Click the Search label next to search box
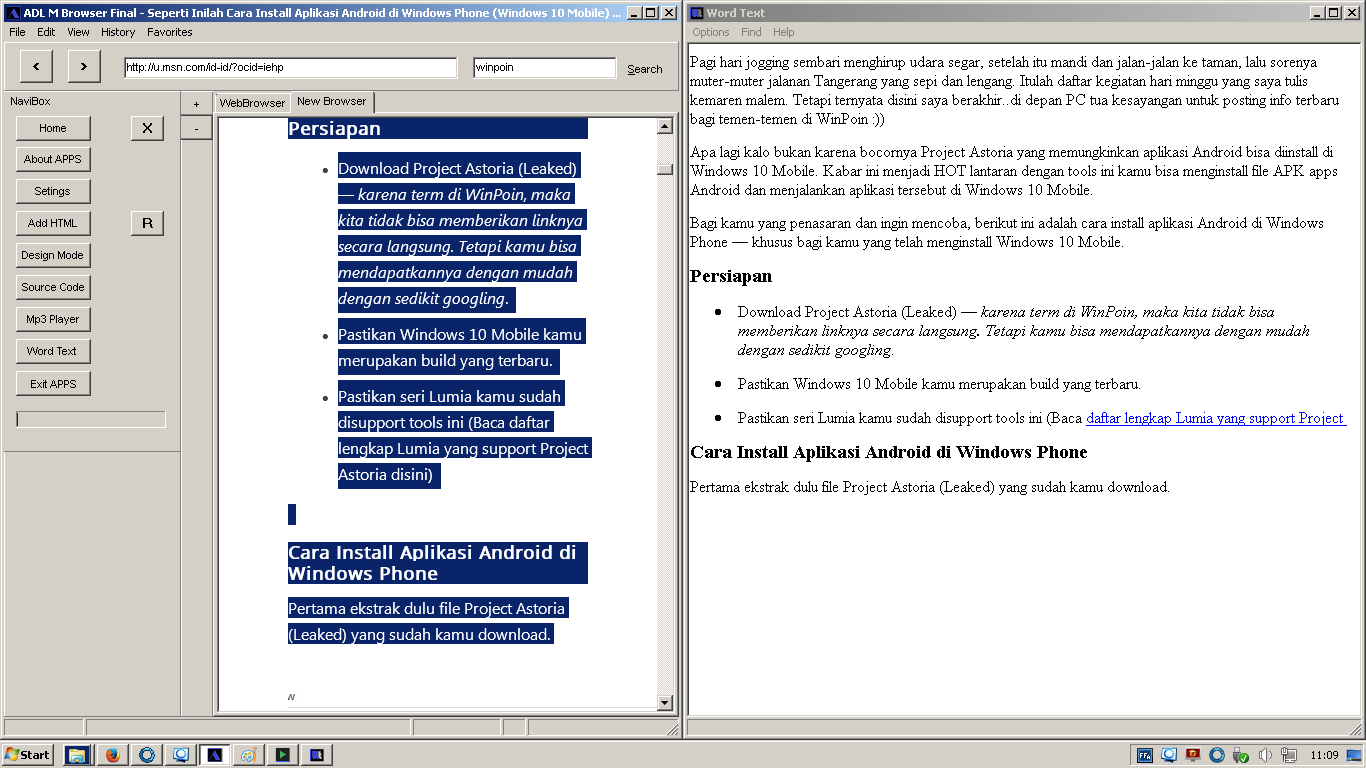 click(x=645, y=69)
